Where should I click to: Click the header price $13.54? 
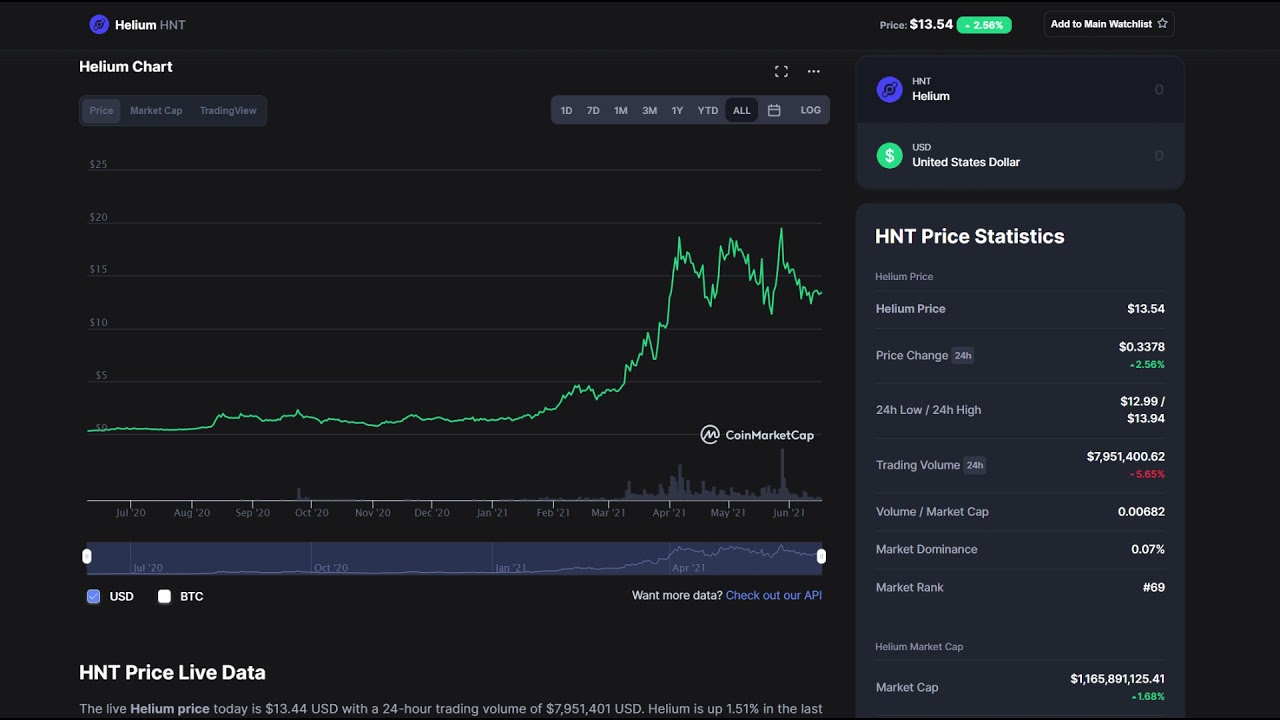click(931, 24)
